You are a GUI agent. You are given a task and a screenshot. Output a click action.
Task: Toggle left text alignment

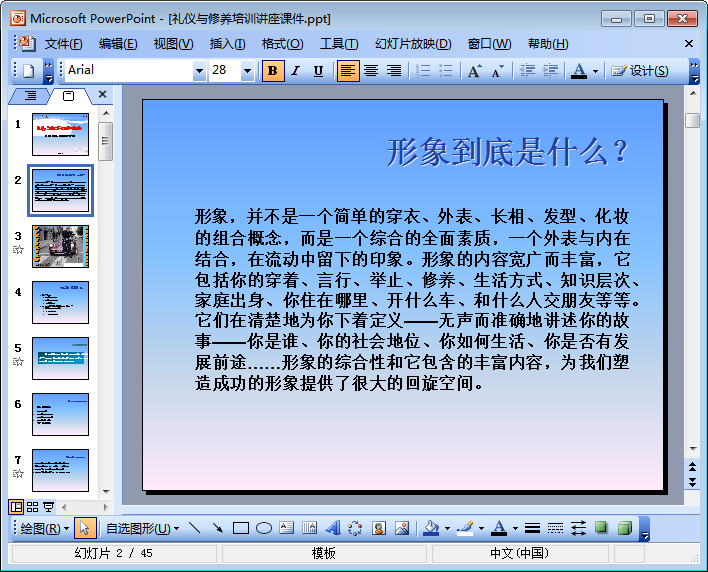click(348, 71)
